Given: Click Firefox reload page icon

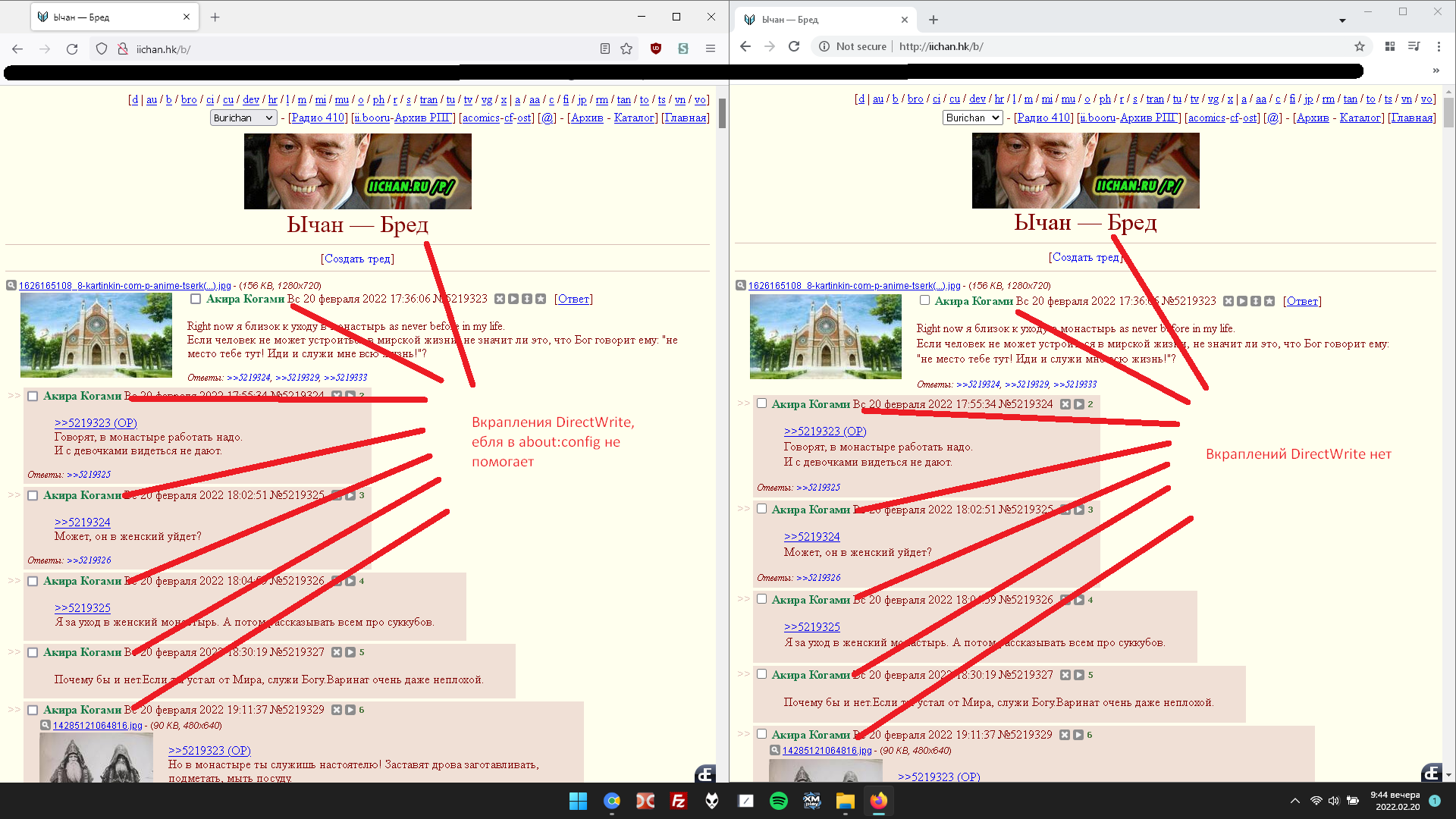Looking at the screenshot, I should (72, 49).
